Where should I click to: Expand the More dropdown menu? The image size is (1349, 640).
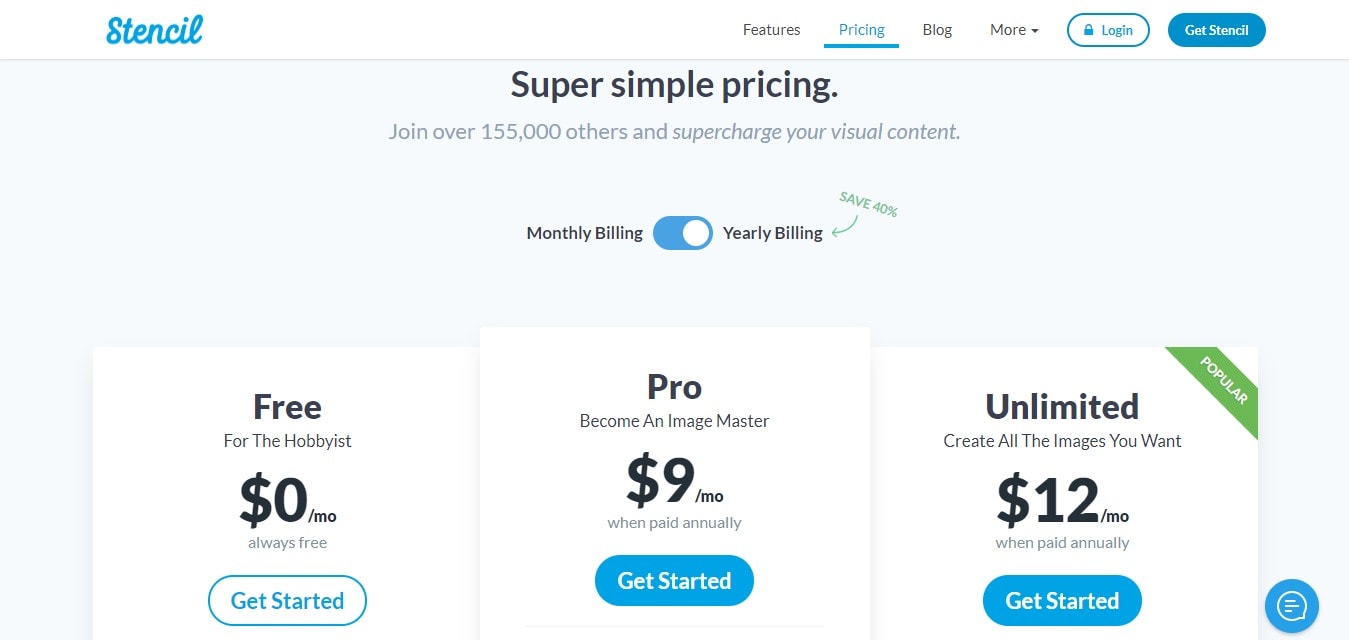point(1014,30)
